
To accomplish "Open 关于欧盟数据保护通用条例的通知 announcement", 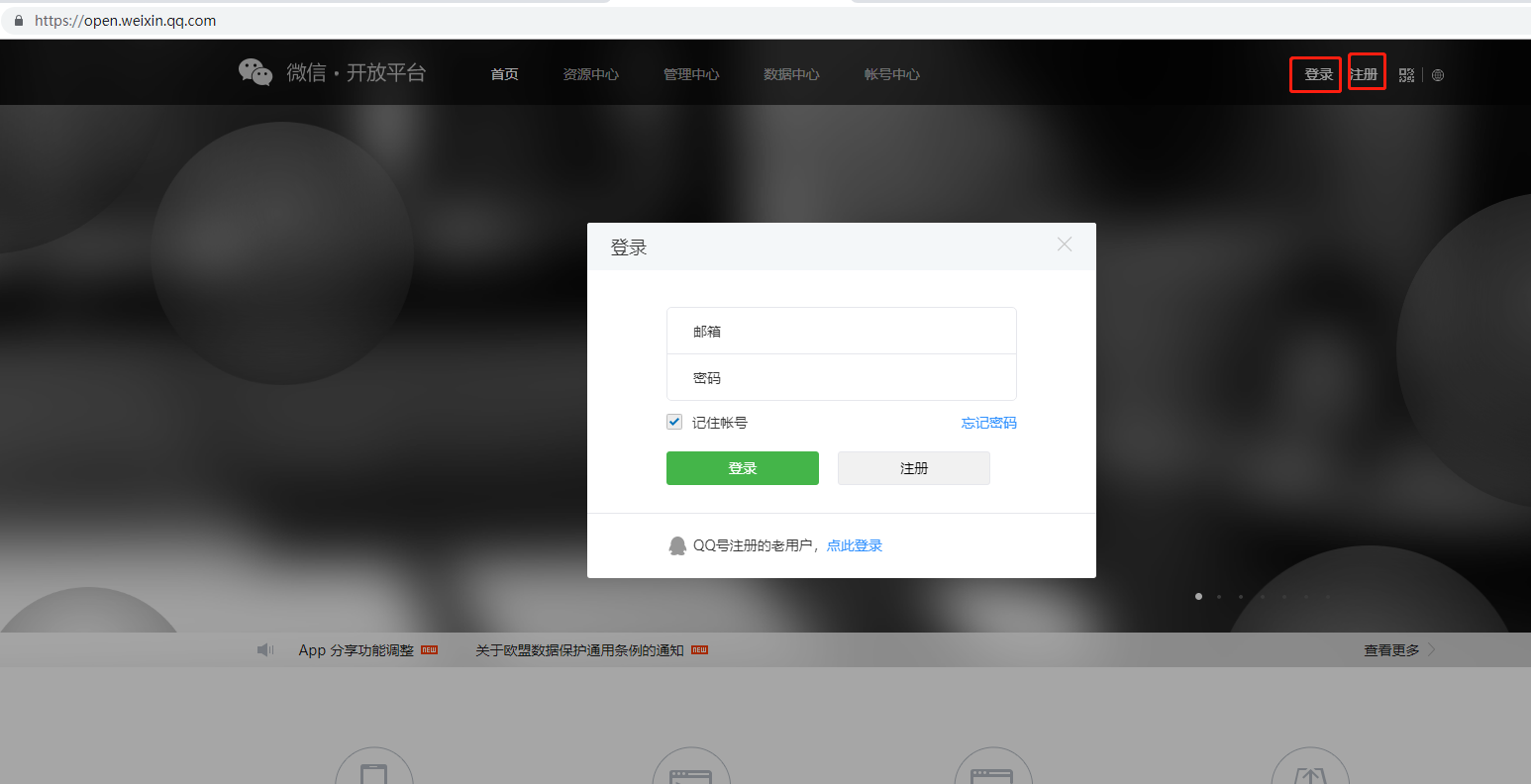I will point(579,650).
